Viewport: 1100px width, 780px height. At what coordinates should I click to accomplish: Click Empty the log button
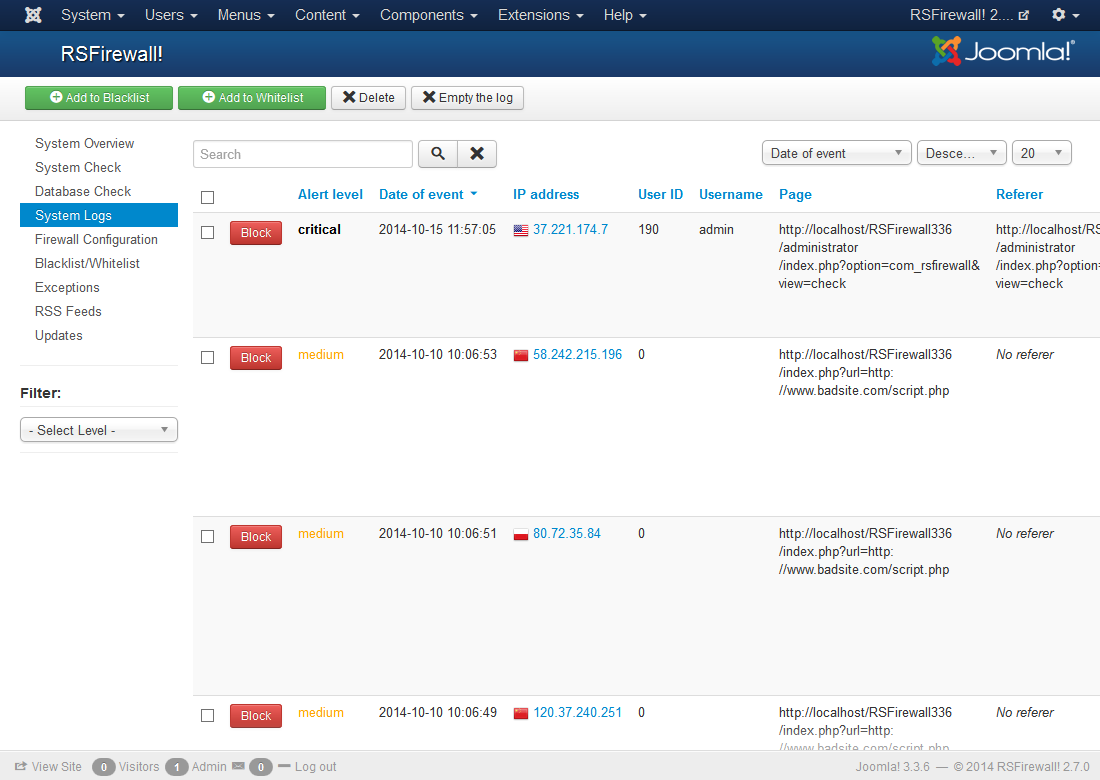point(467,98)
